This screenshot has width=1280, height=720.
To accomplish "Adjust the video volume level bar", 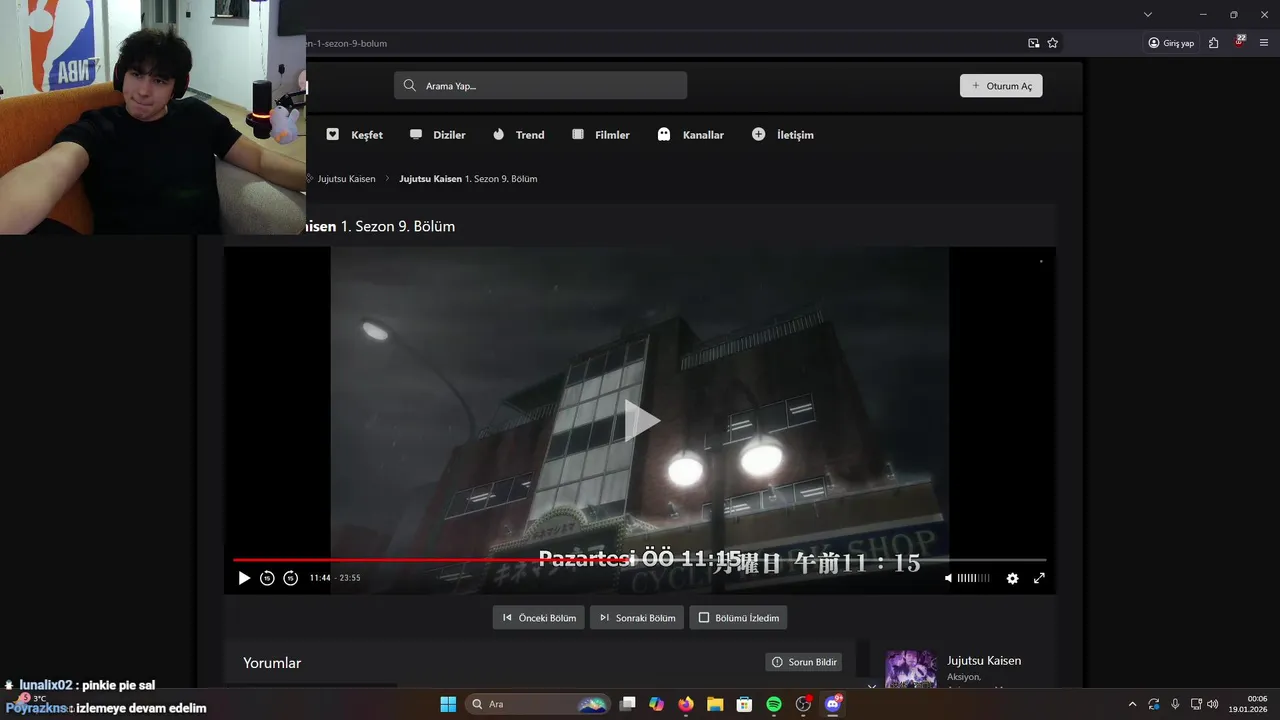I will point(974,578).
